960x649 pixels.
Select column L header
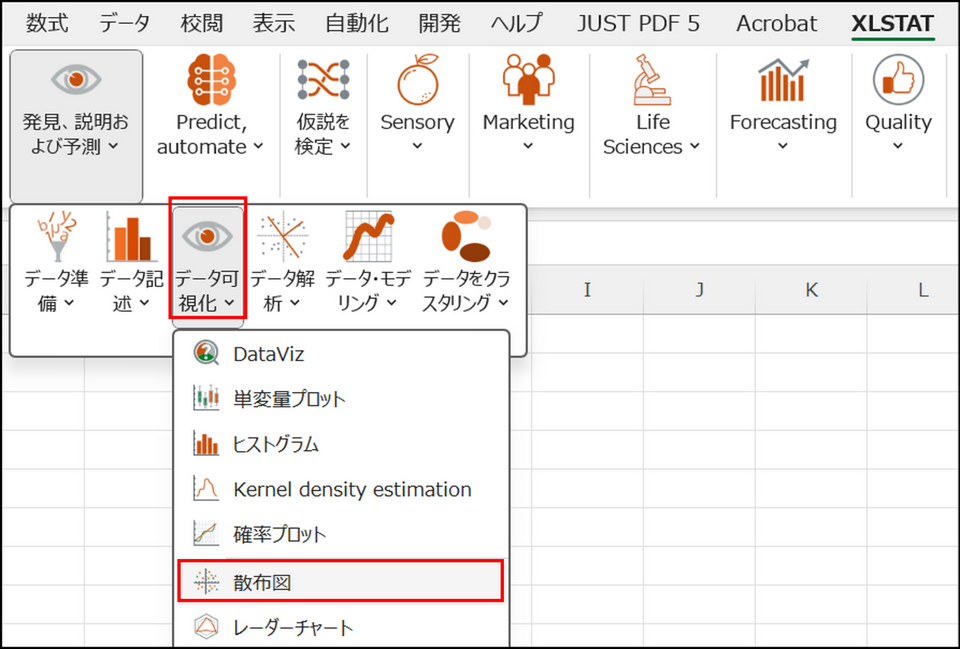pos(913,290)
